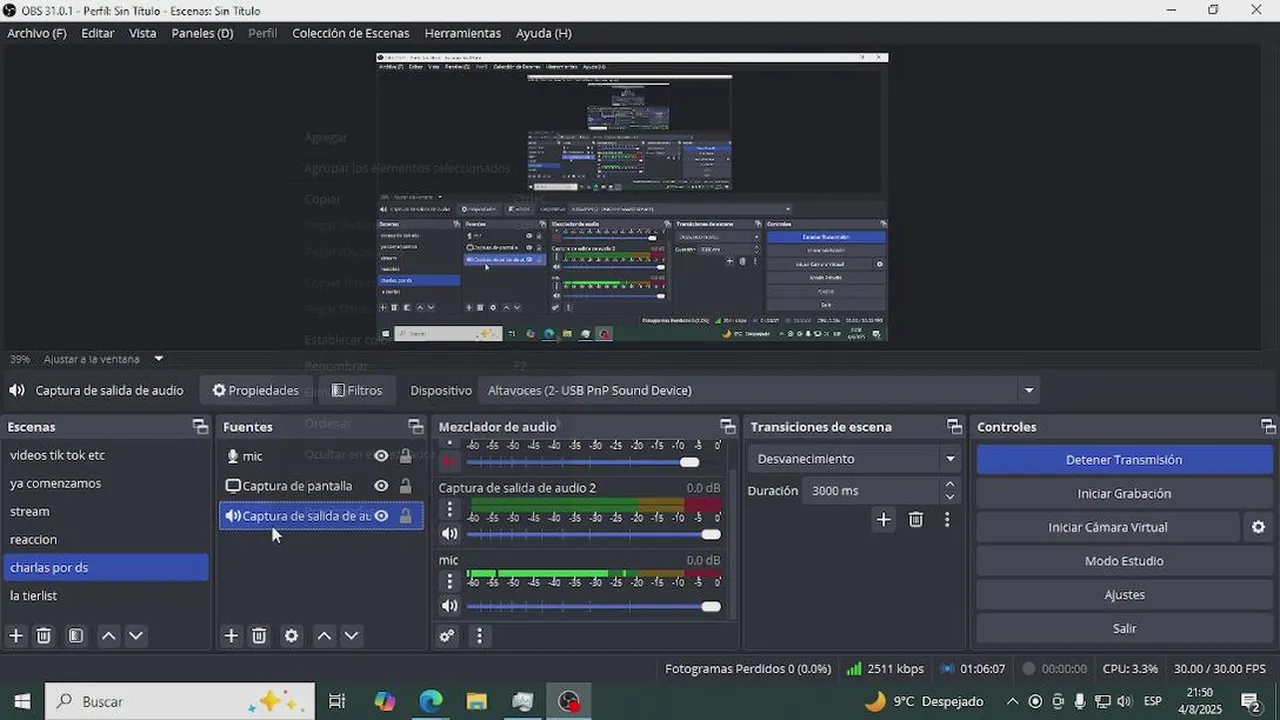Lock the Captura de pantalla source
The height and width of the screenshot is (720, 1280).
[405, 486]
